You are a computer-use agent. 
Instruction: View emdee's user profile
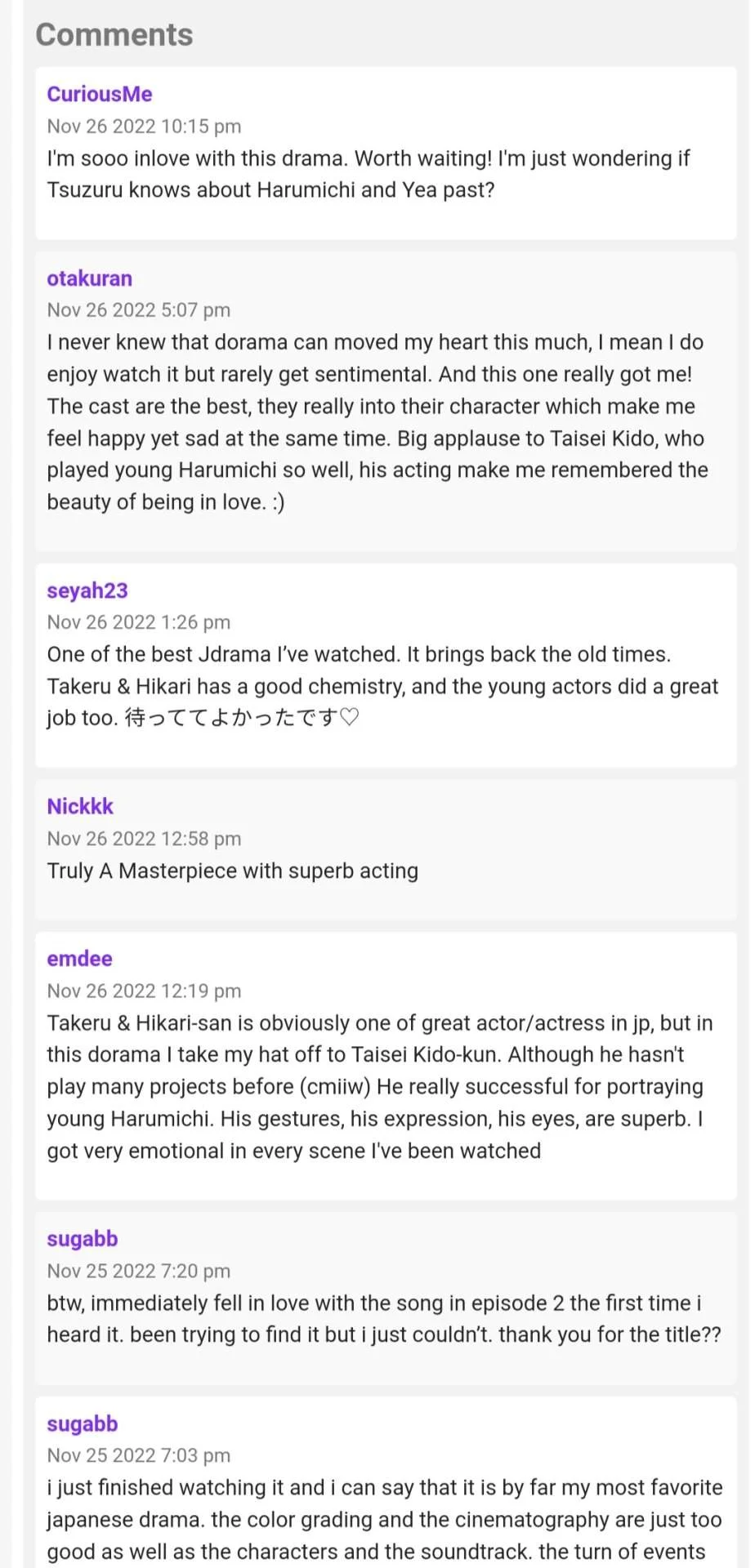pyautogui.click(x=79, y=959)
